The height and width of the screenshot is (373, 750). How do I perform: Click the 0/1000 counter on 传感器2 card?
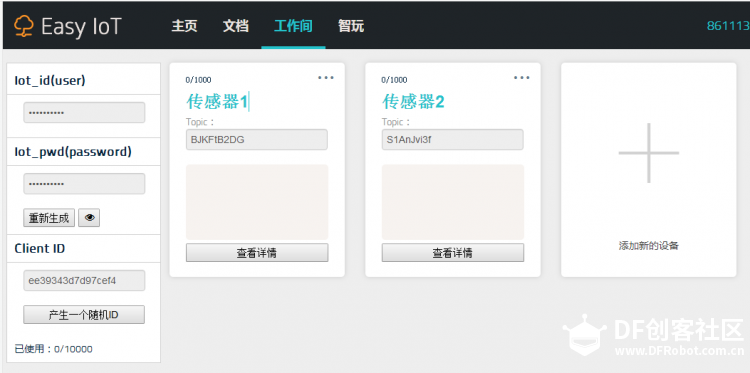[x=394, y=80]
